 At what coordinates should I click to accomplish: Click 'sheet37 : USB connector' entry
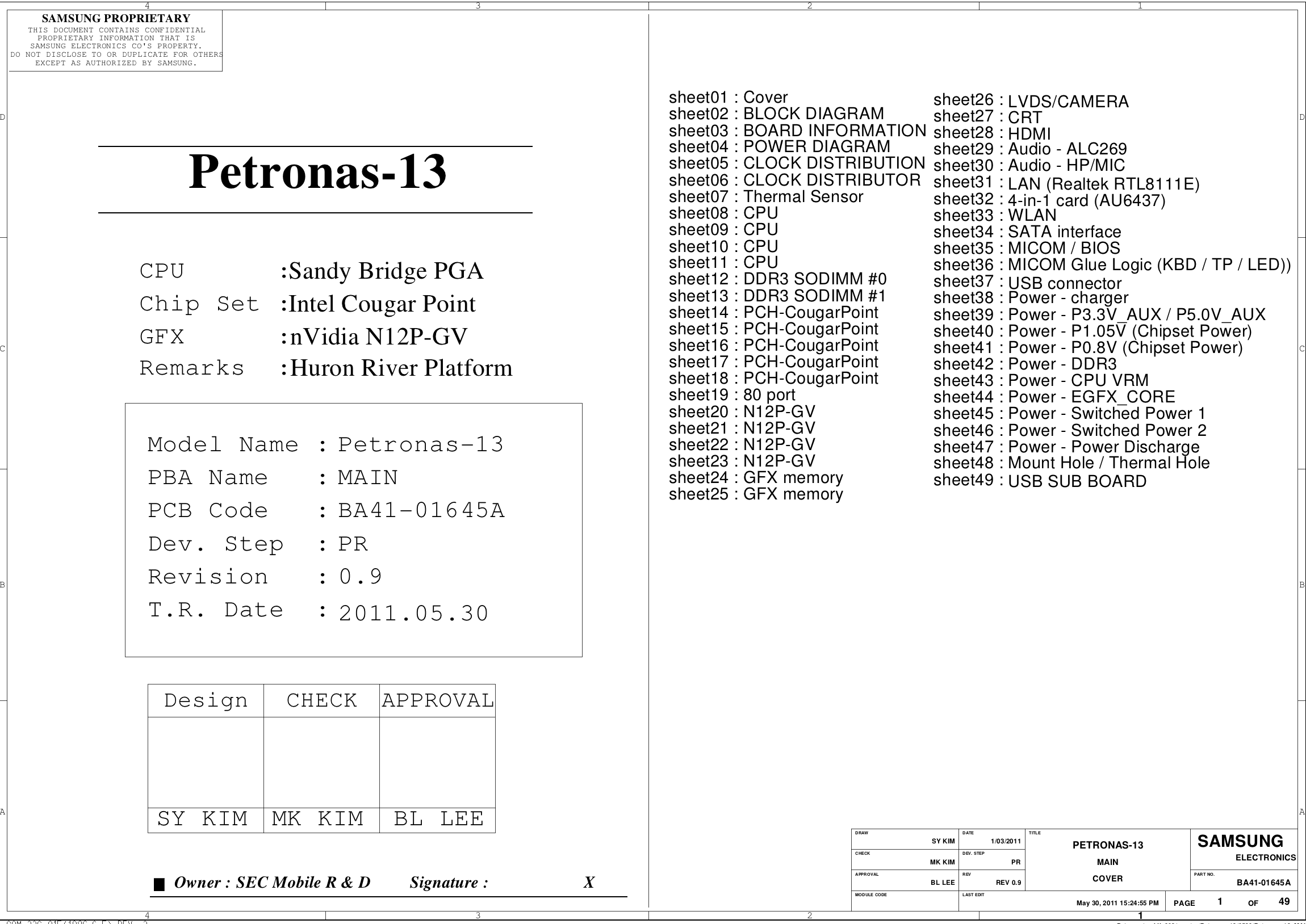1028,282
